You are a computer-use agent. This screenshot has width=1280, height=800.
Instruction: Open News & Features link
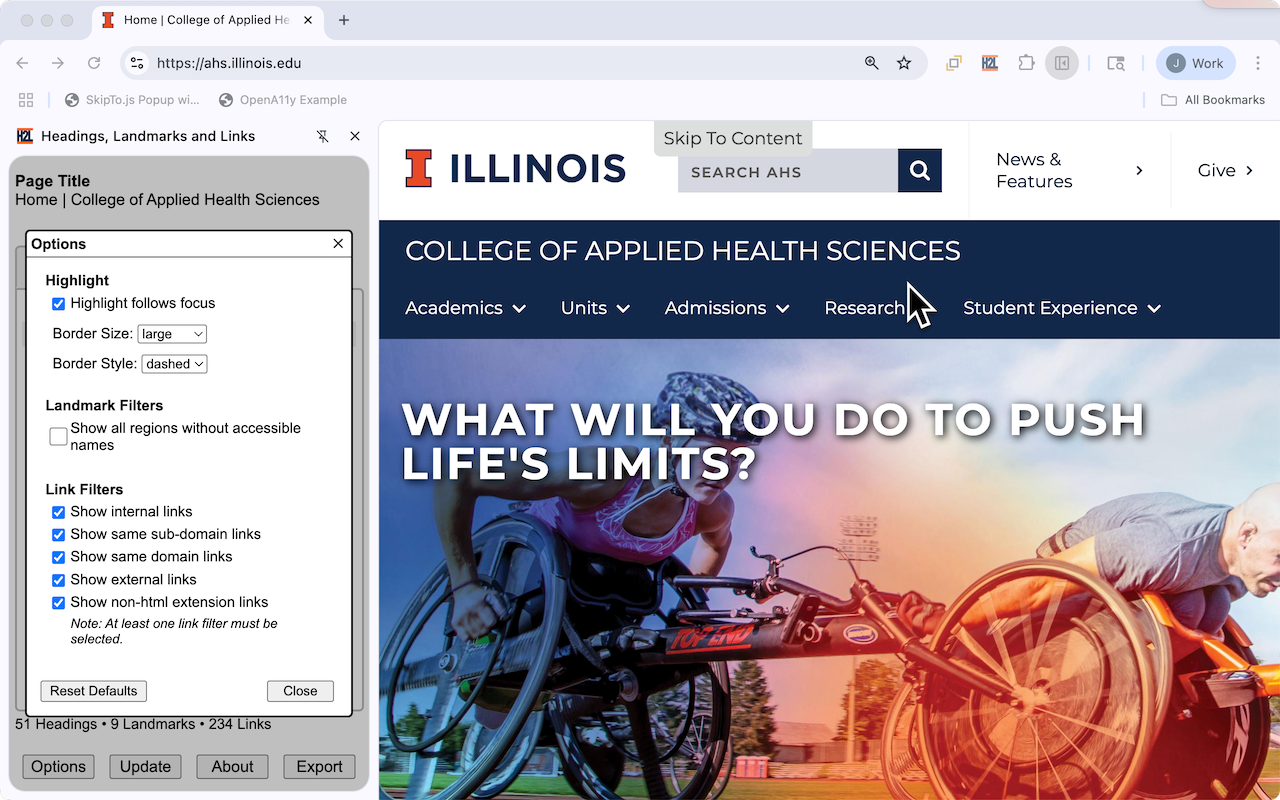1070,170
